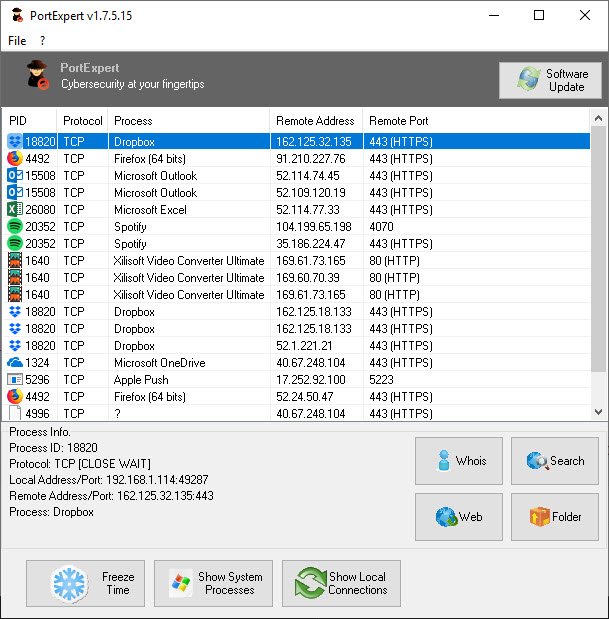Image resolution: width=609 pixels, height=619 pixels.
Task: Click the Dropbox icon in the highlighted row
Action: [15, 141]
